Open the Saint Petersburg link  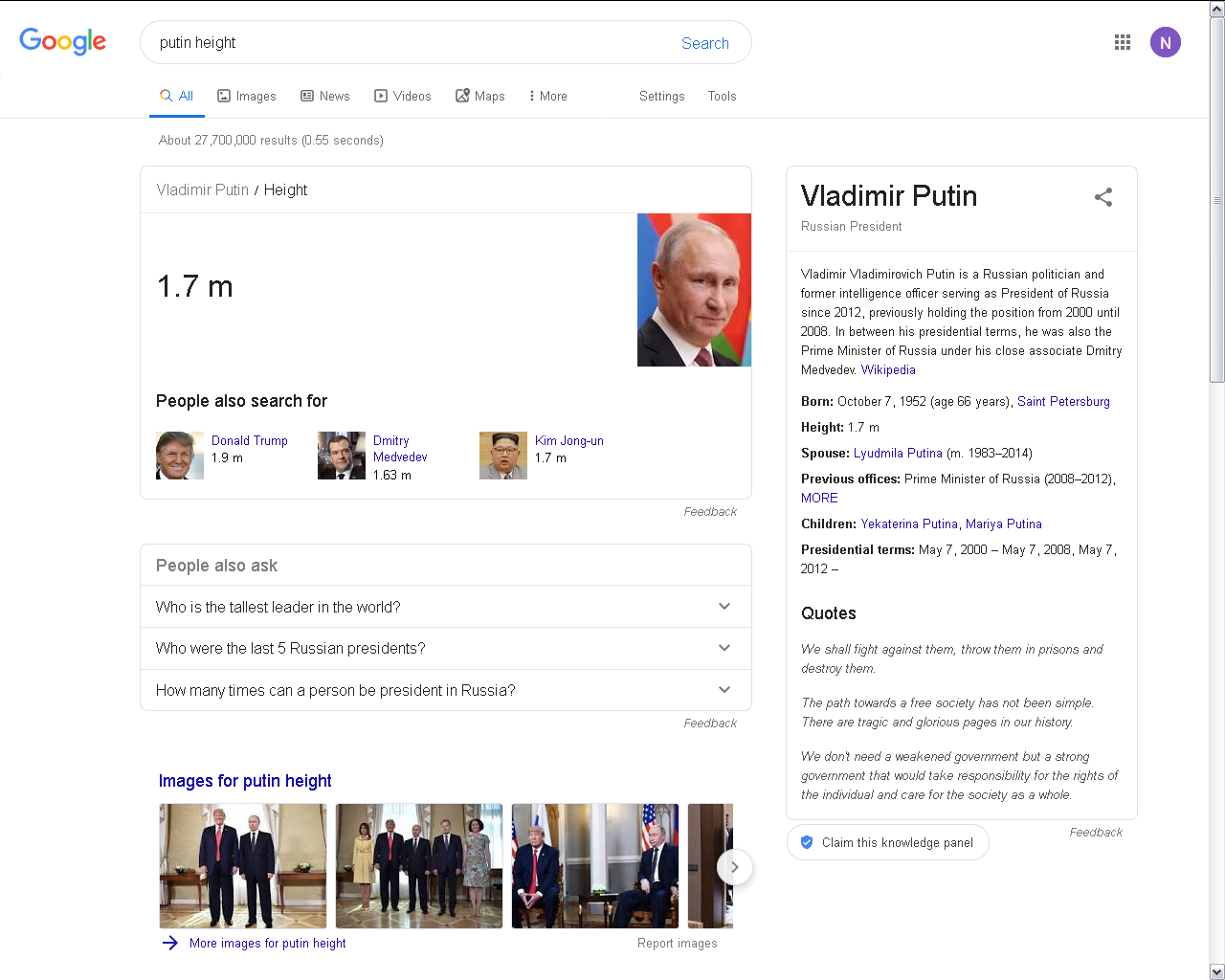[1063, 401]
